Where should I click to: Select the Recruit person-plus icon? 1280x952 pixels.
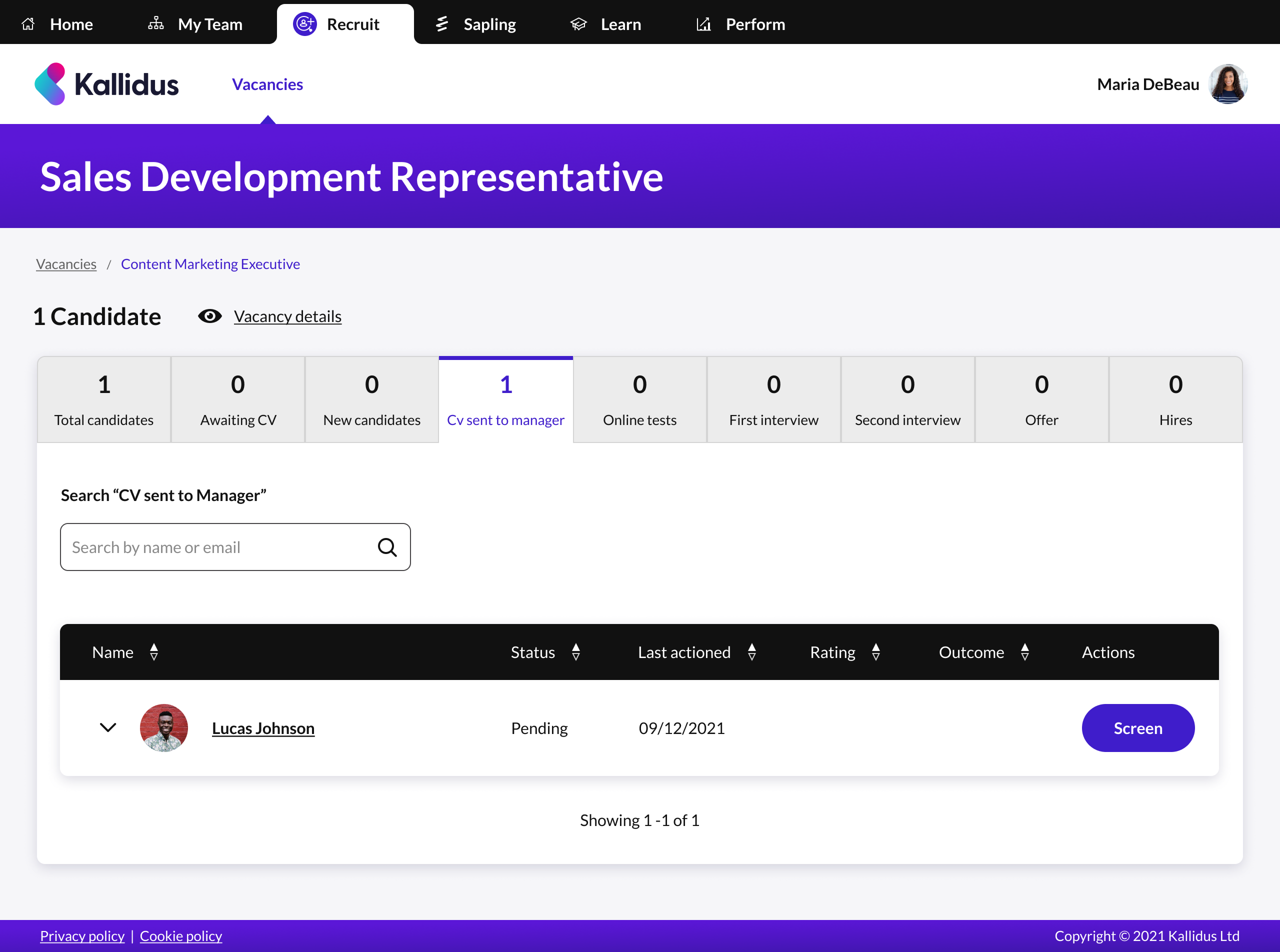coord(304,23)
